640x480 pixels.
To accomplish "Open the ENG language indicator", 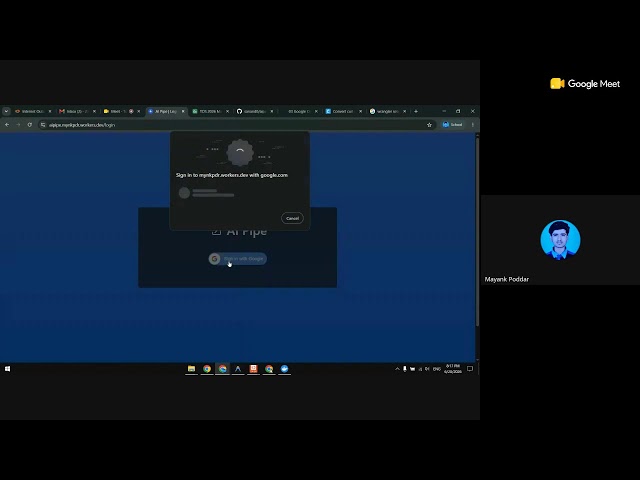I will [x=437, y=369].
